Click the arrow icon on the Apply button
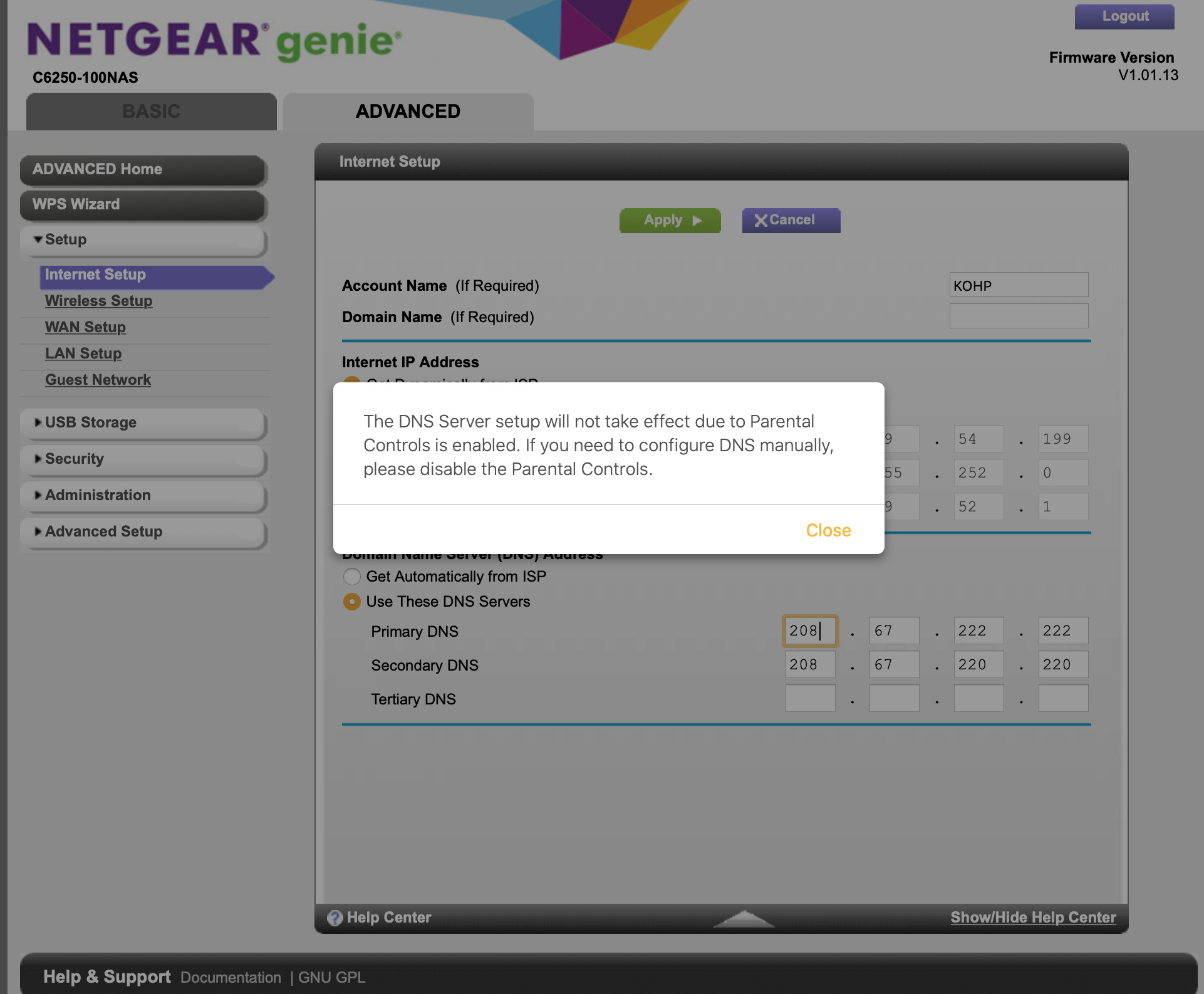Viewport: 1204px width, 994px height. pos(697,221)
